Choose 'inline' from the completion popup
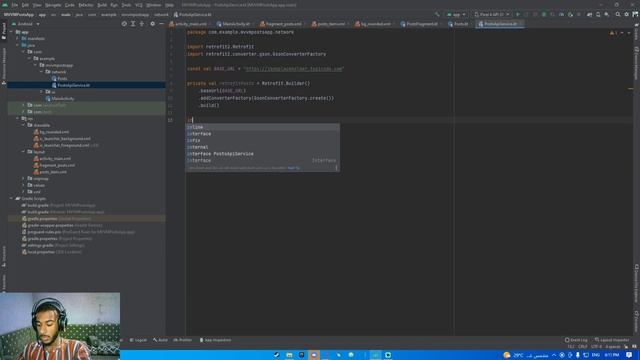 click(262, 127)
